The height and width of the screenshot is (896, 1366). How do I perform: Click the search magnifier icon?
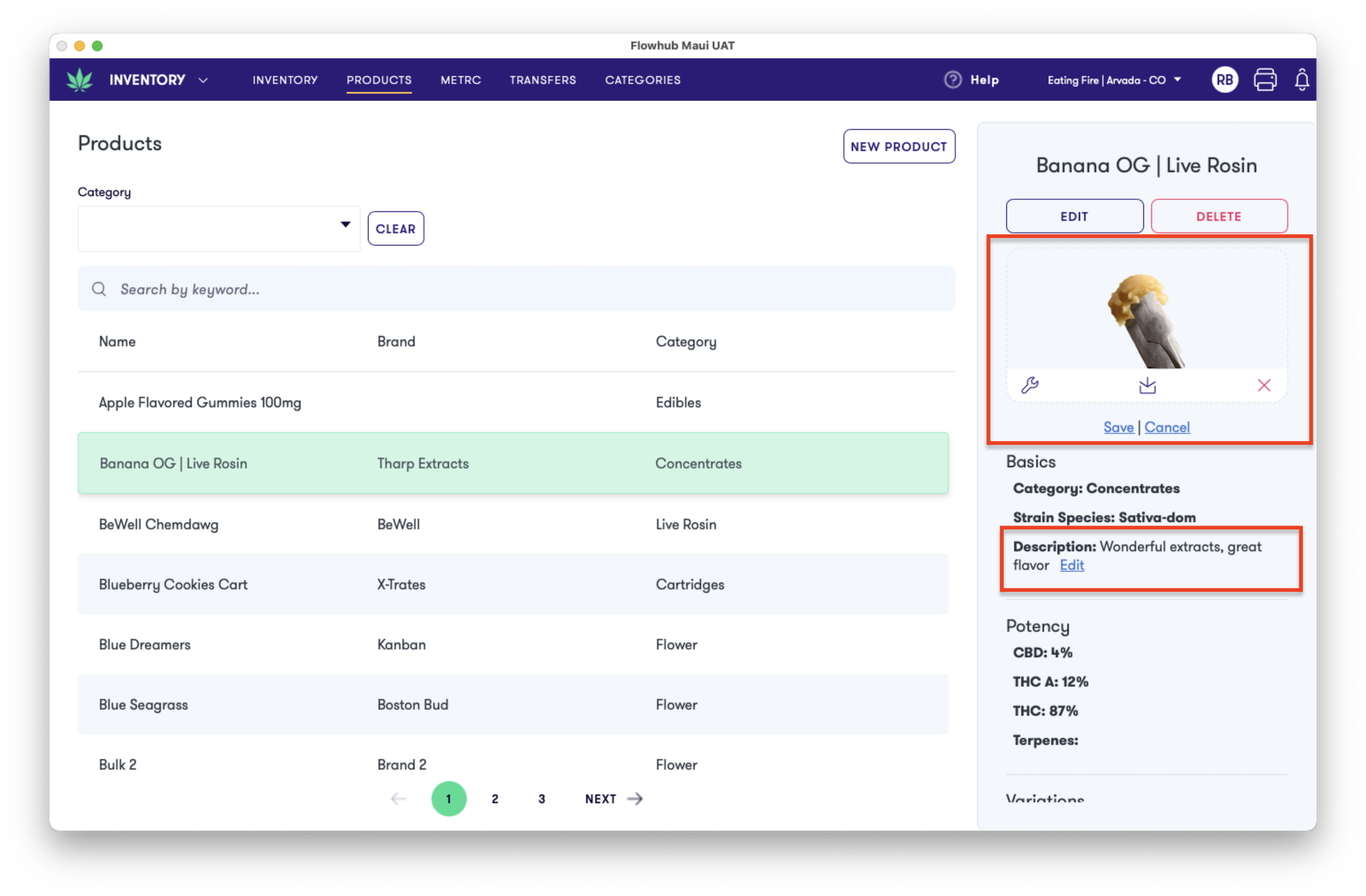tap(99, 289)
